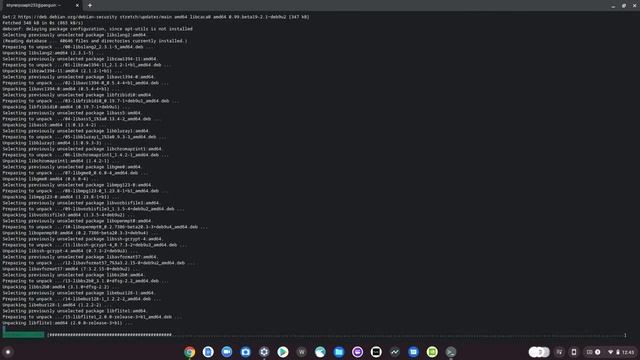Click 'Preparing to unpack .../14-libebur128-1' line
This screenshot has width=640, height=360.
tap(82, 299)
